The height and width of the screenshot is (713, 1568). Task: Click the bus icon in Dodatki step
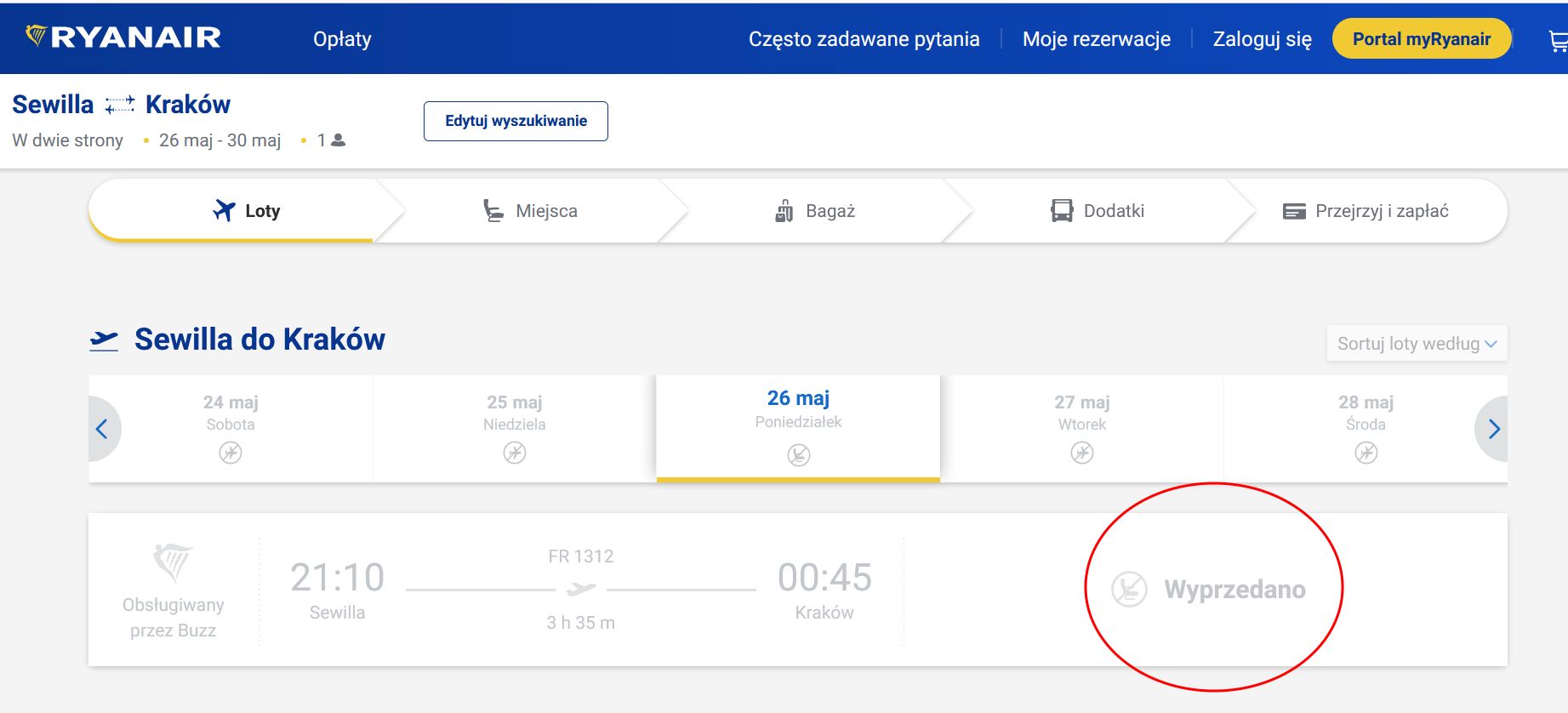coord(1062,210)
